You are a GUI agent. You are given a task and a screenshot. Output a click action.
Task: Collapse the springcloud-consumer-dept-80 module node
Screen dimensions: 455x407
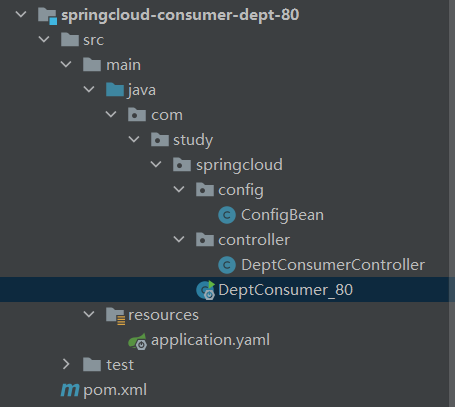tap(21, 14)
